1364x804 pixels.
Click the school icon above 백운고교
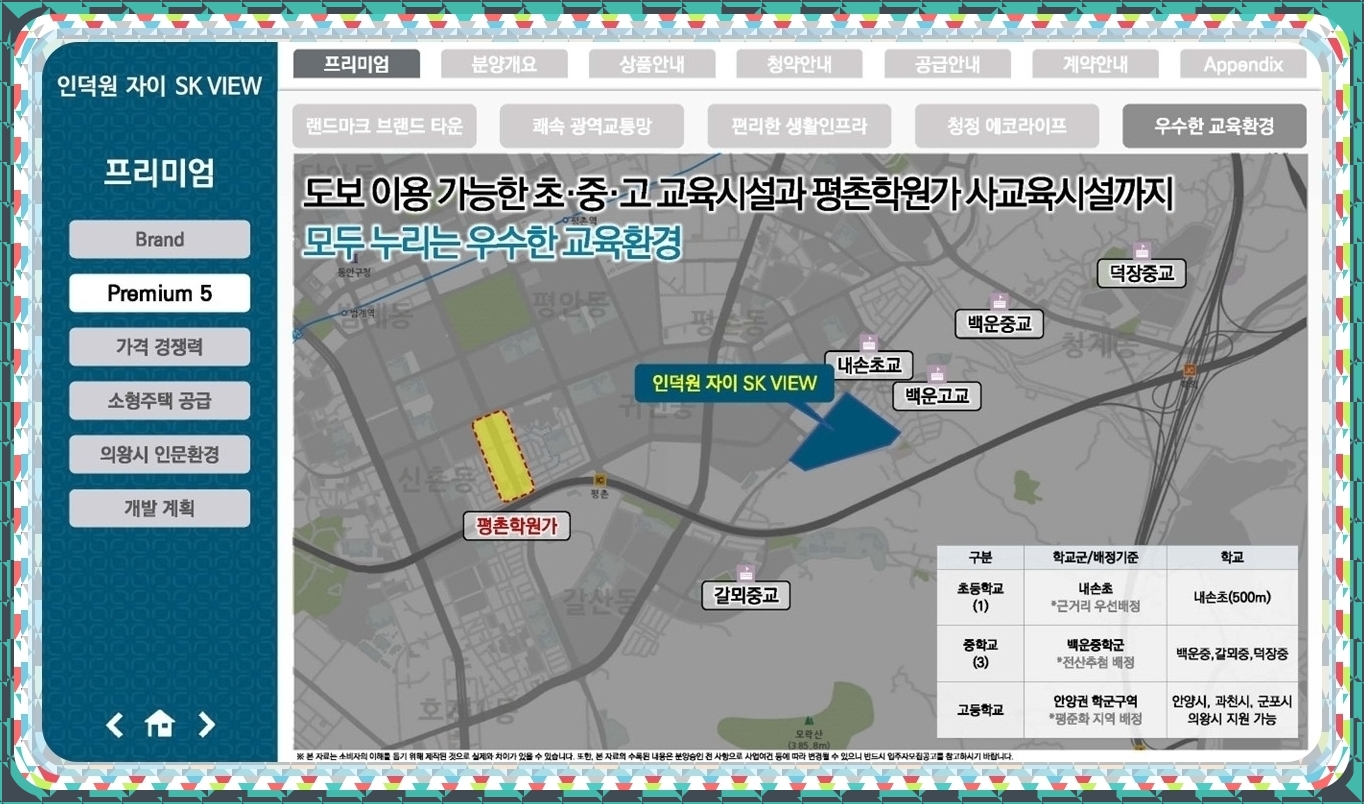tap(936, 375)
